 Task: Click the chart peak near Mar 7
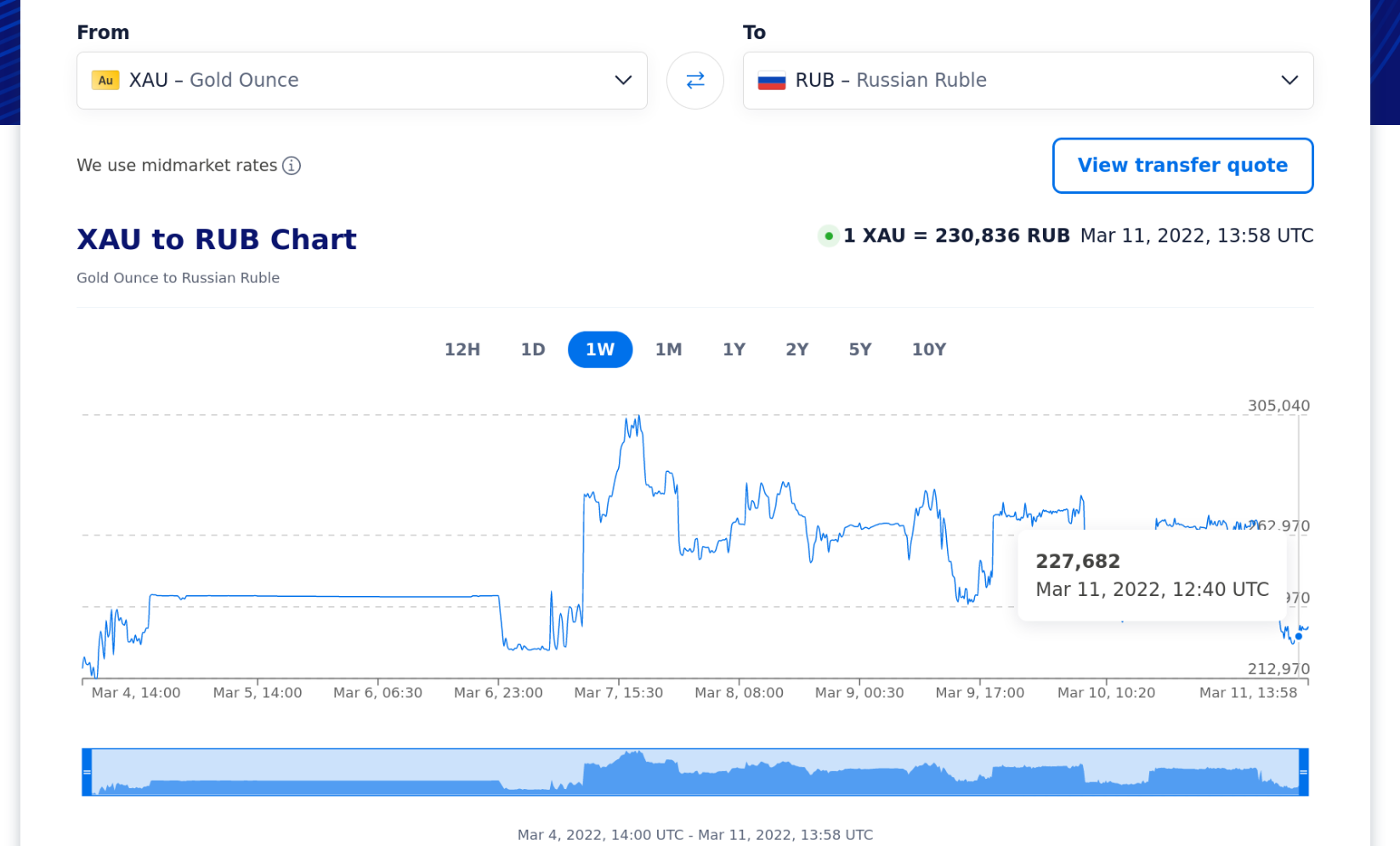(x=638, y=417)
